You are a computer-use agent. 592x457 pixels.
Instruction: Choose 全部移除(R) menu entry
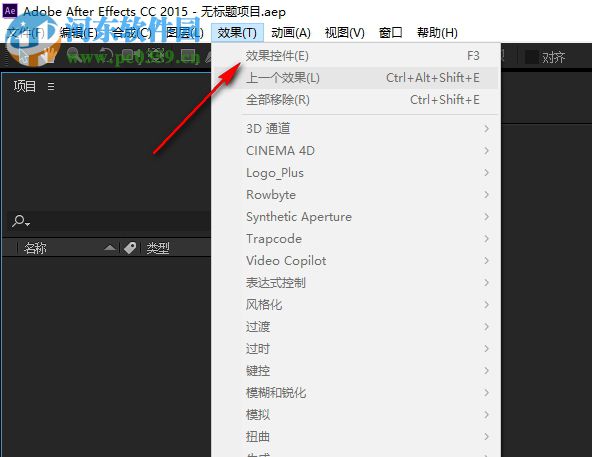click(x=356, y=100)
